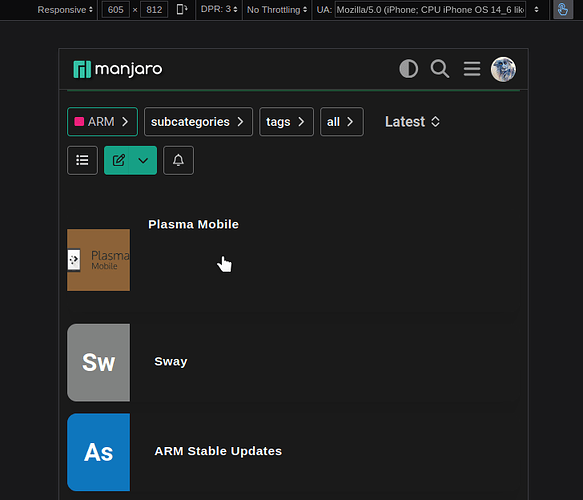The width and height of the screenshot is (583, 500).
Task: Open user agent stepper arrows
Action: (536, 10)
